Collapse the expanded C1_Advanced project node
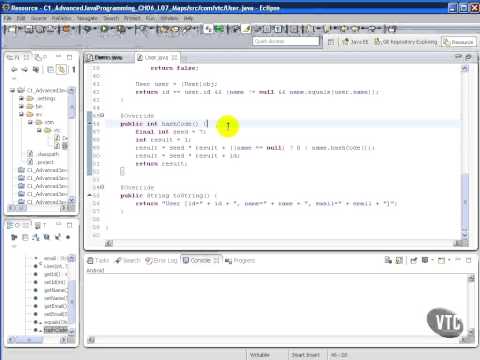480x360 pixels. point(13,90)
